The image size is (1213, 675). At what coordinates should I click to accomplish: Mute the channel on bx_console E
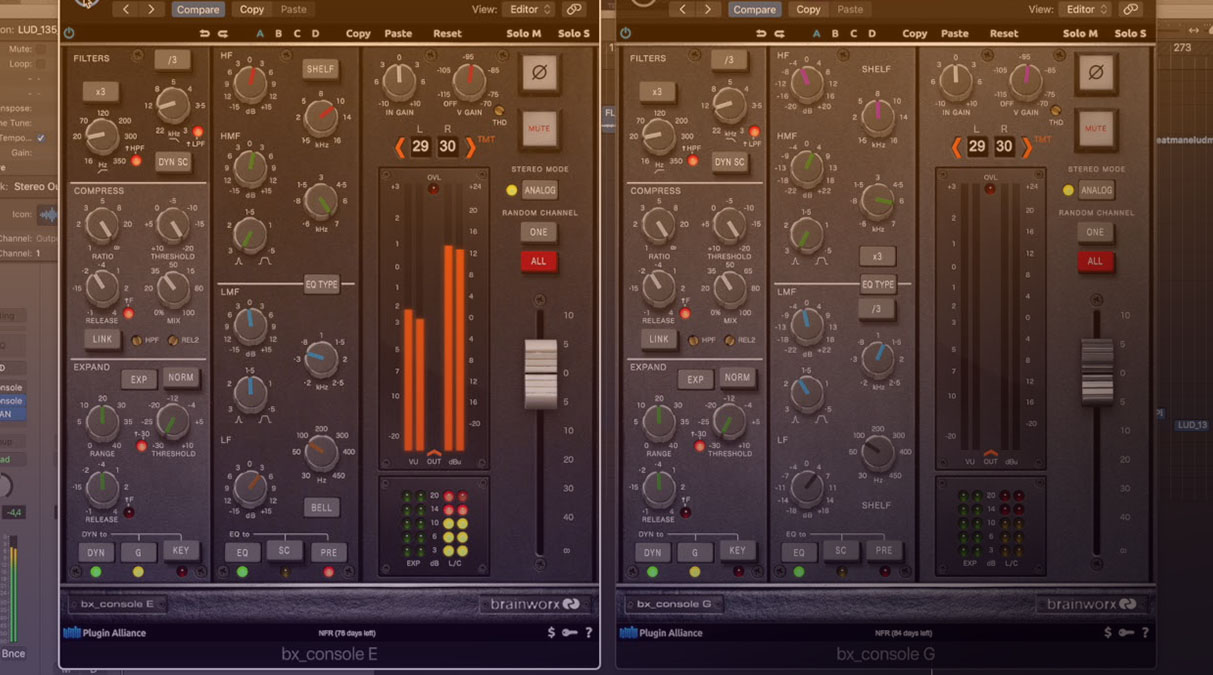(x=538, y=128)
